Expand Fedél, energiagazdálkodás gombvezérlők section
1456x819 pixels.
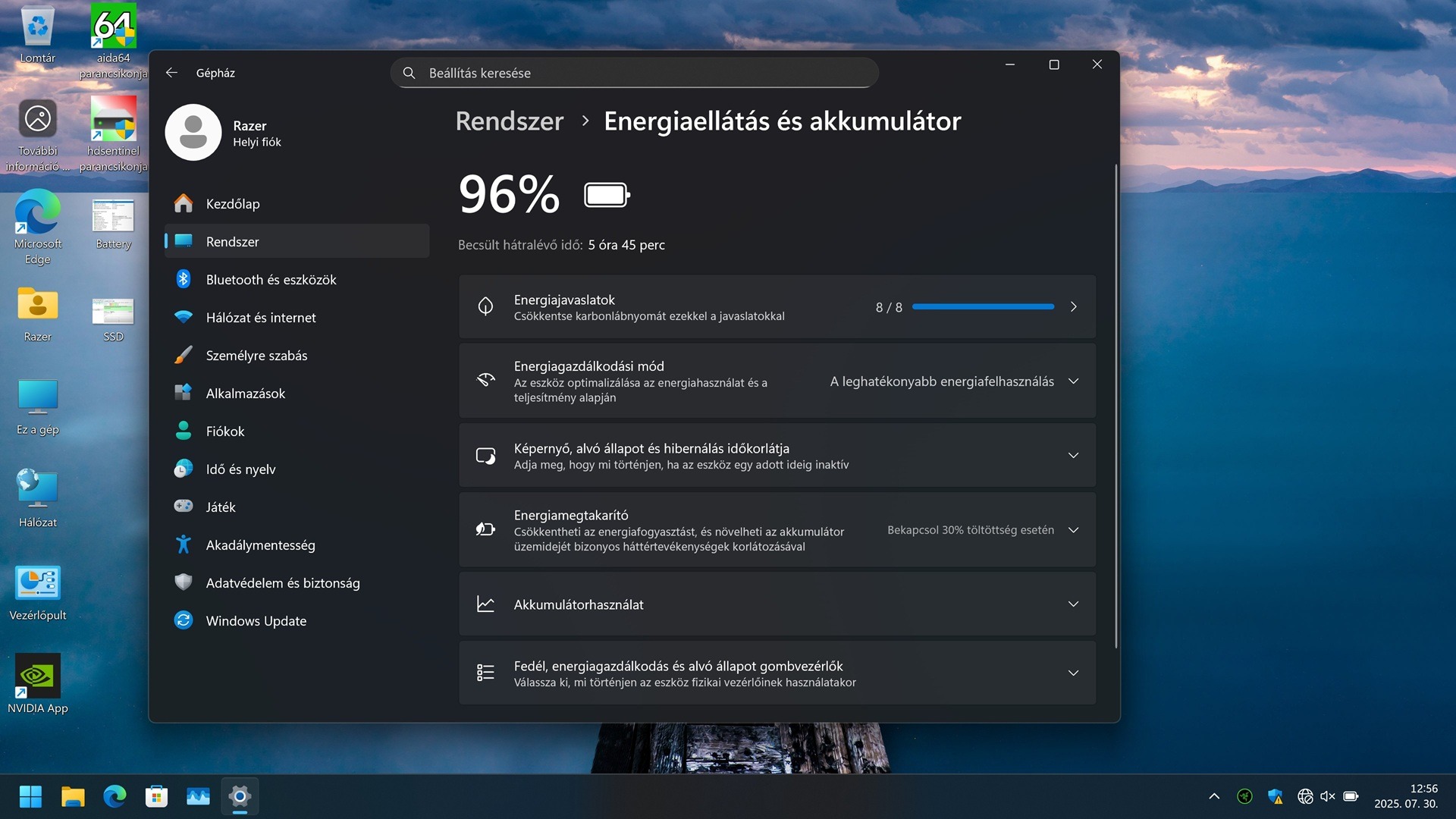click(x=1073, y=673)
